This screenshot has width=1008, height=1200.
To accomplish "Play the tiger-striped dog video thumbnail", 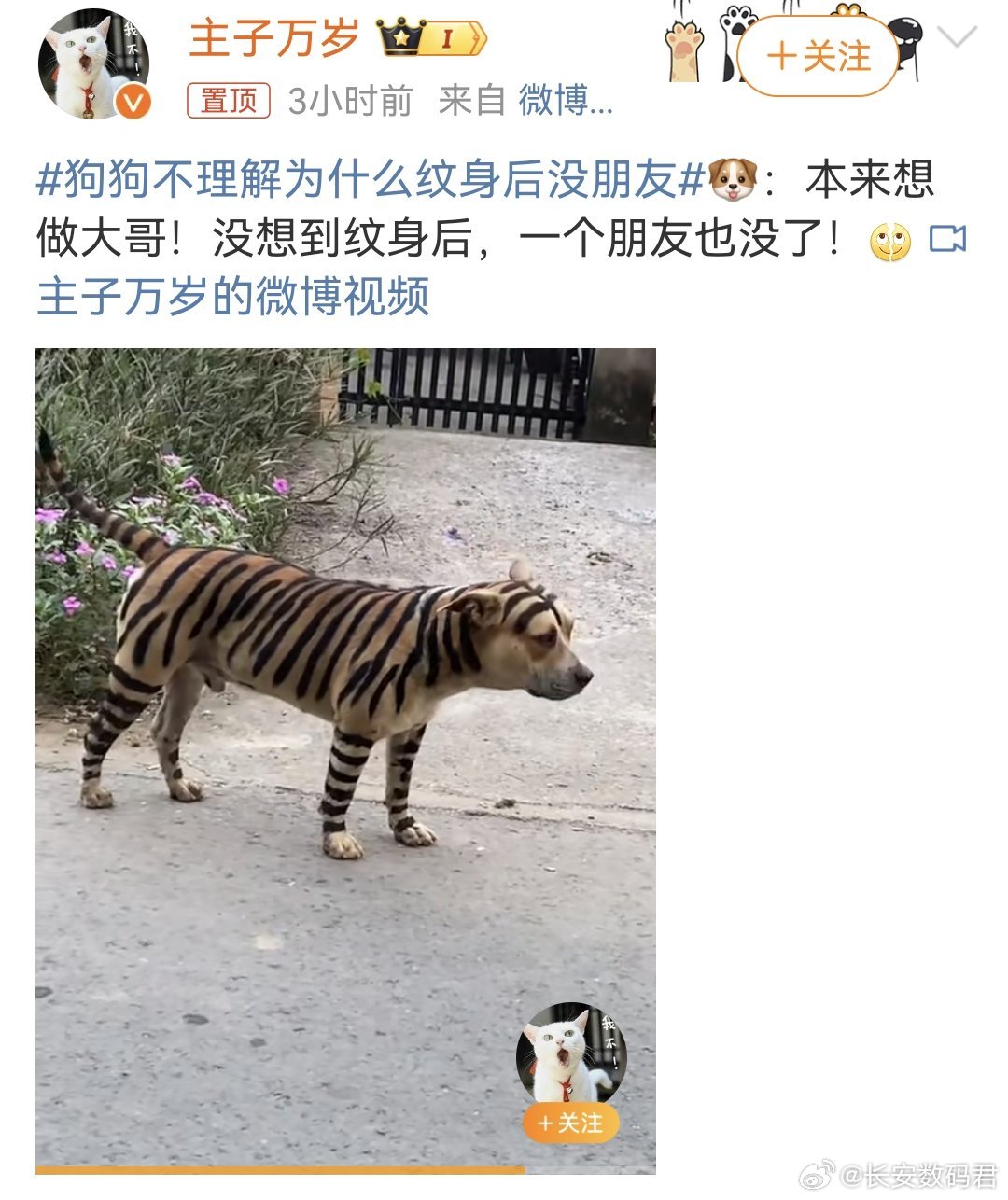I will coord(345,758).
